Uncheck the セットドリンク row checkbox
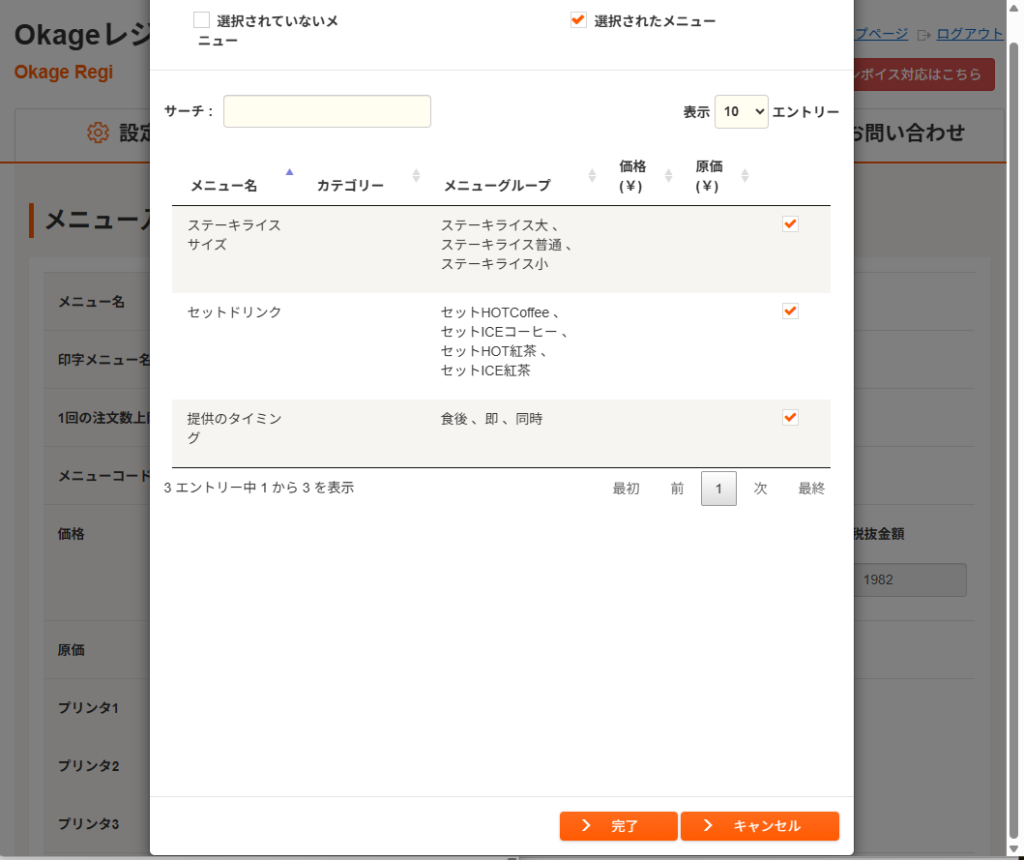1024x860 pixels. click(790, 311)
